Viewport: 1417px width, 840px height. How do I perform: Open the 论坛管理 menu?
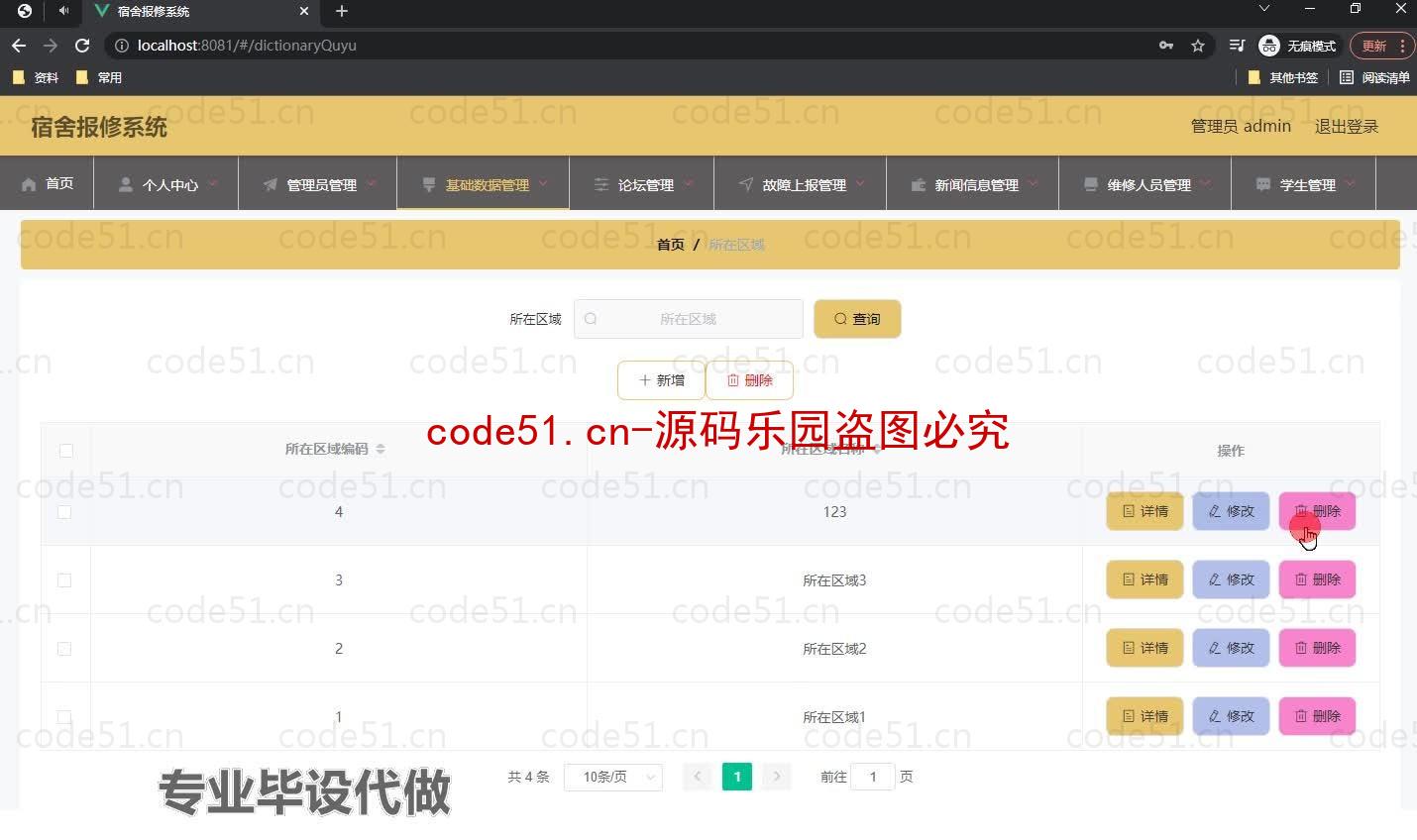tap(641, 183)
